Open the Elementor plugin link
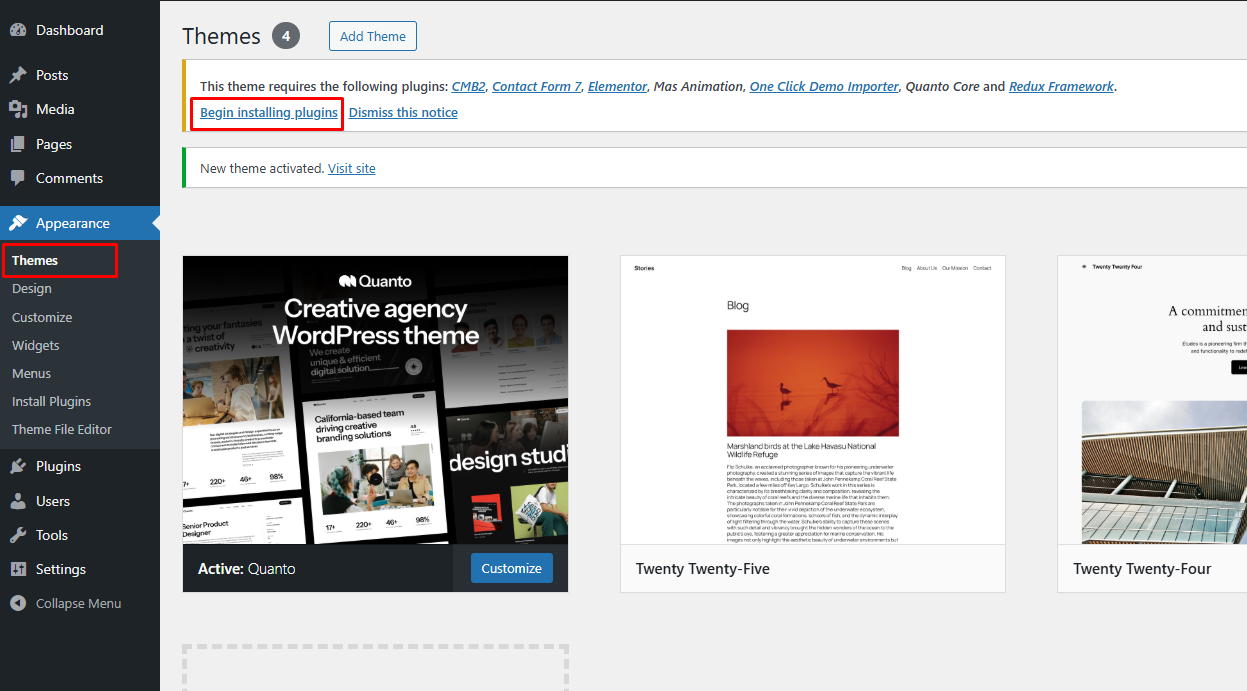Viewport: 1247px width, 691px height. [617, 86]
